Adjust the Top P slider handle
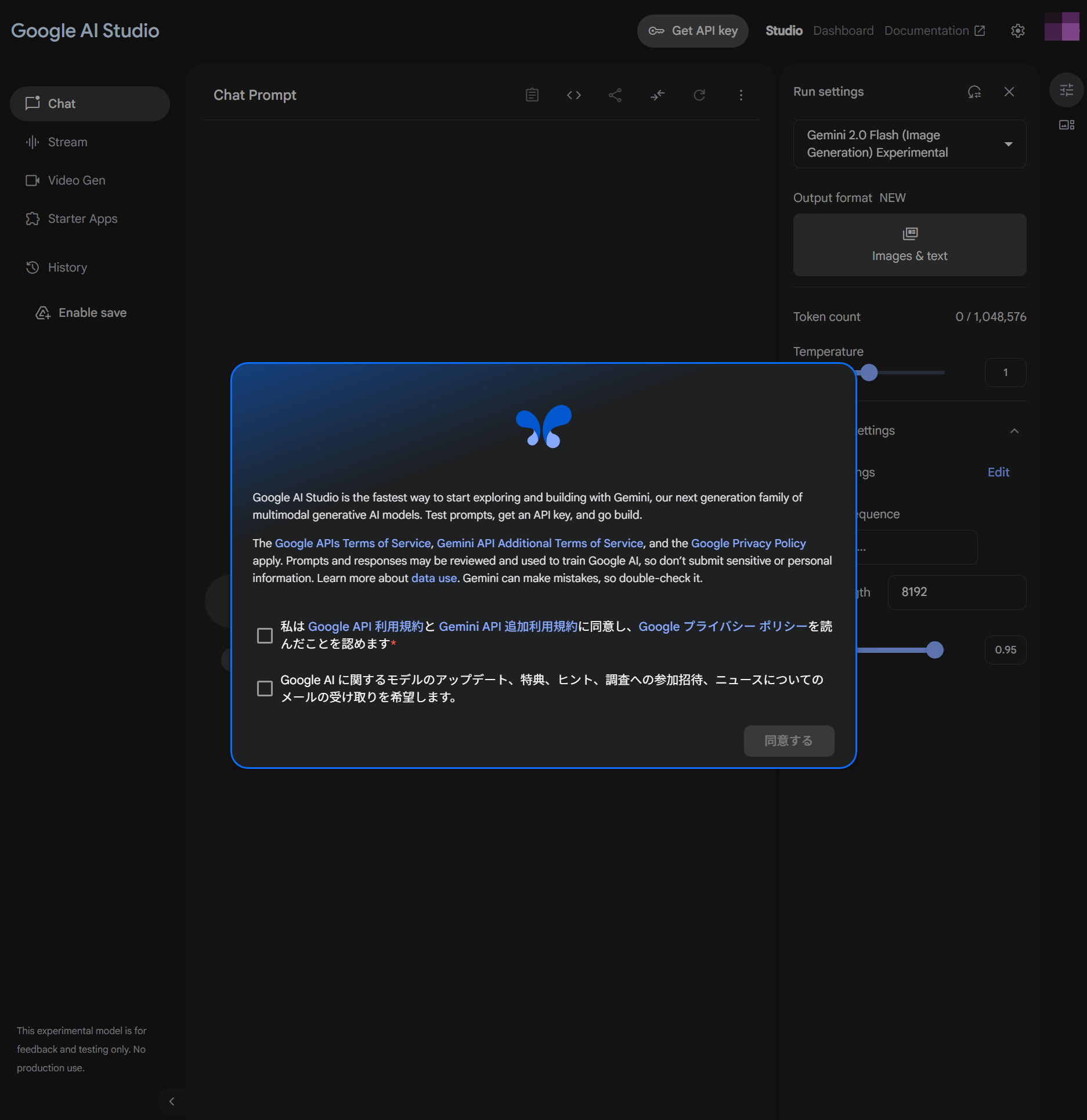The image size is (1087, 1120). 934,650
